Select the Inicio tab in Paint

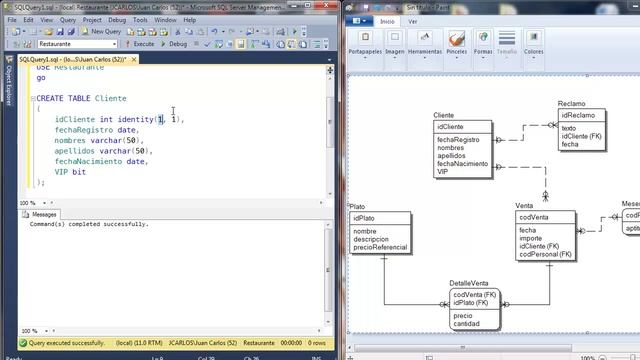tap(387, 22)
